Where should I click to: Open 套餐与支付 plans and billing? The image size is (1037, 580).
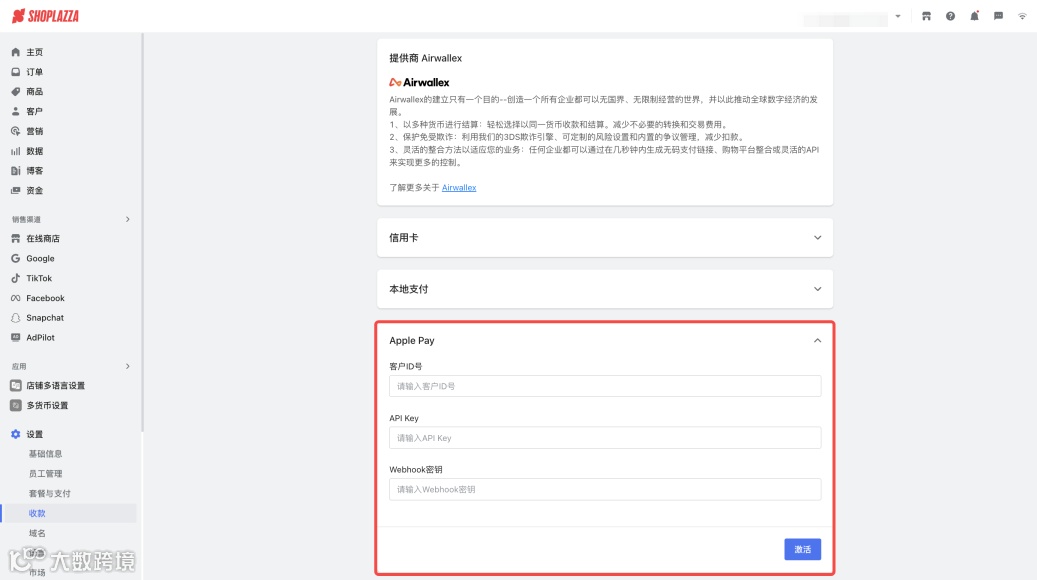click(50, 493)
